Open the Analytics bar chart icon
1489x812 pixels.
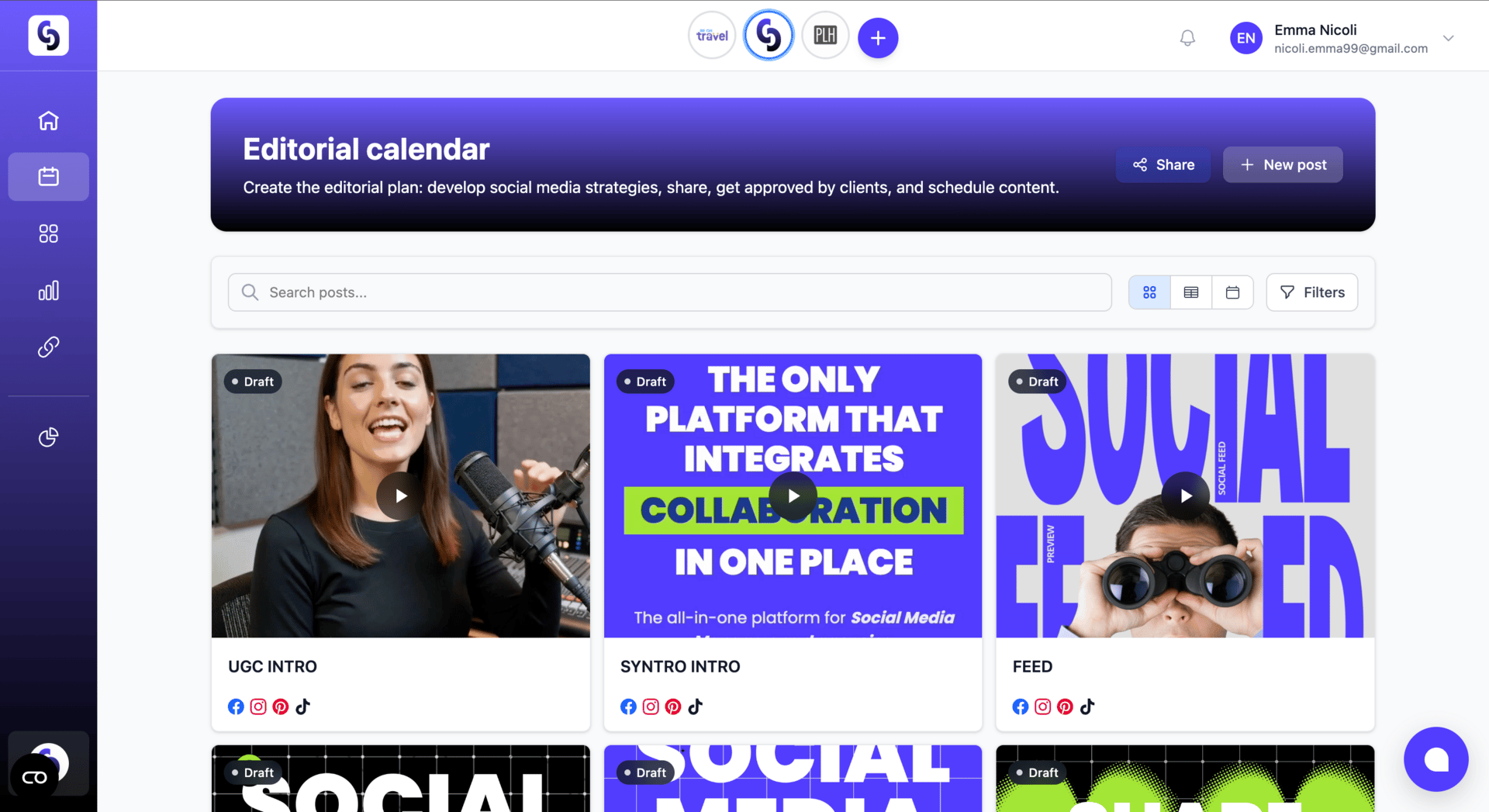[48, 290]
